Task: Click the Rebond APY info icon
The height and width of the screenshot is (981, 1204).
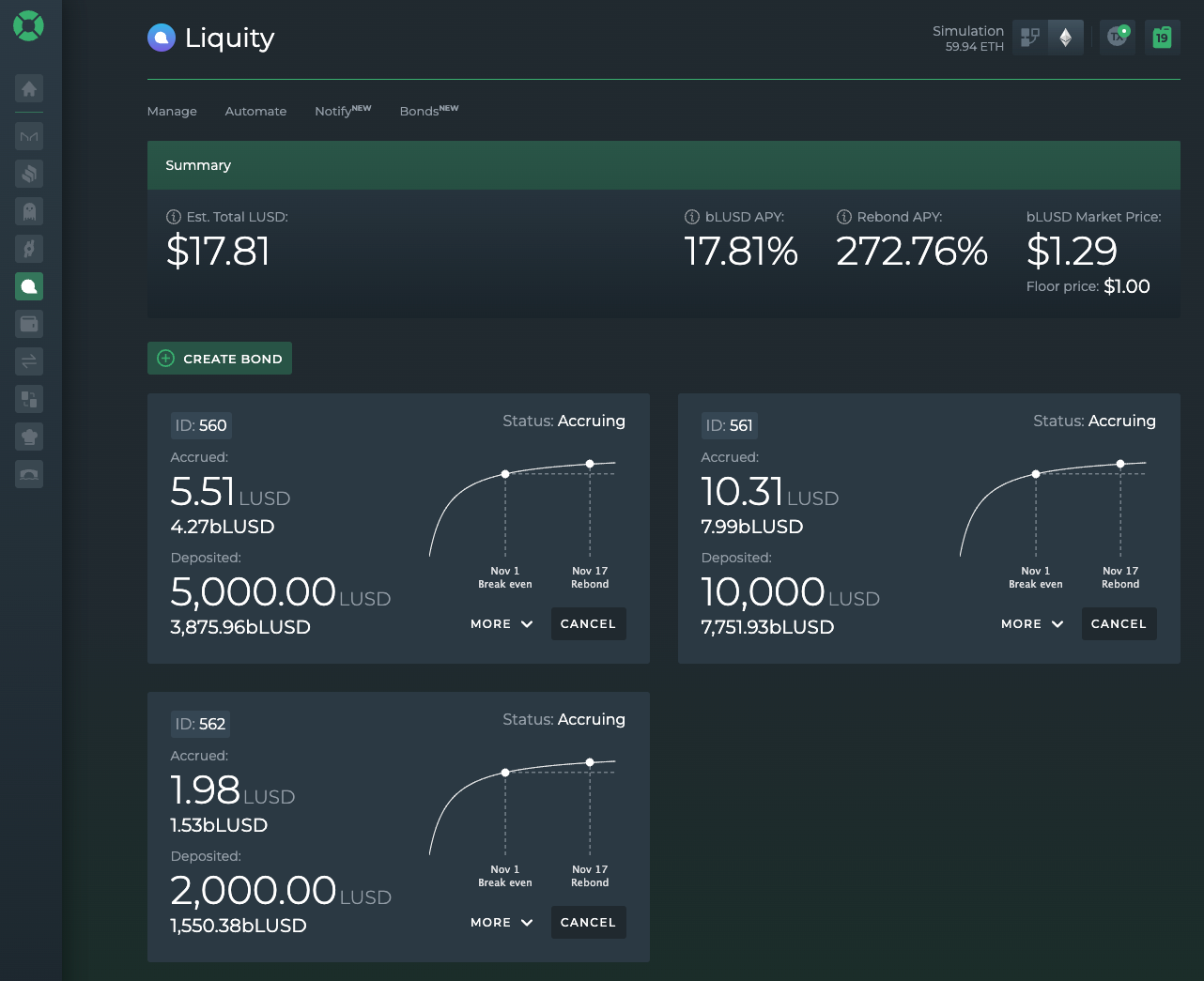Action: [843, 217]
